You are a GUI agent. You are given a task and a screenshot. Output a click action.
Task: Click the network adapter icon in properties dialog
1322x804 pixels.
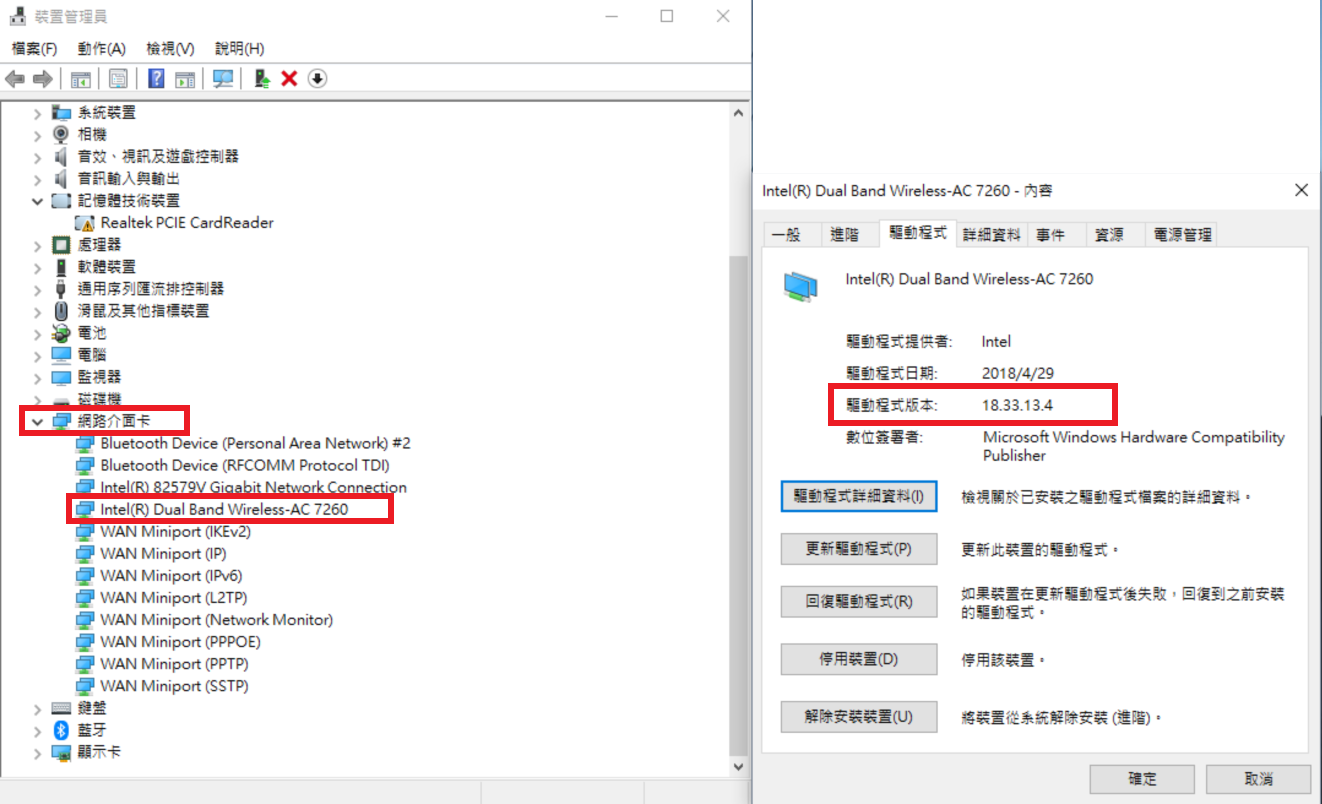click(800, 287)
